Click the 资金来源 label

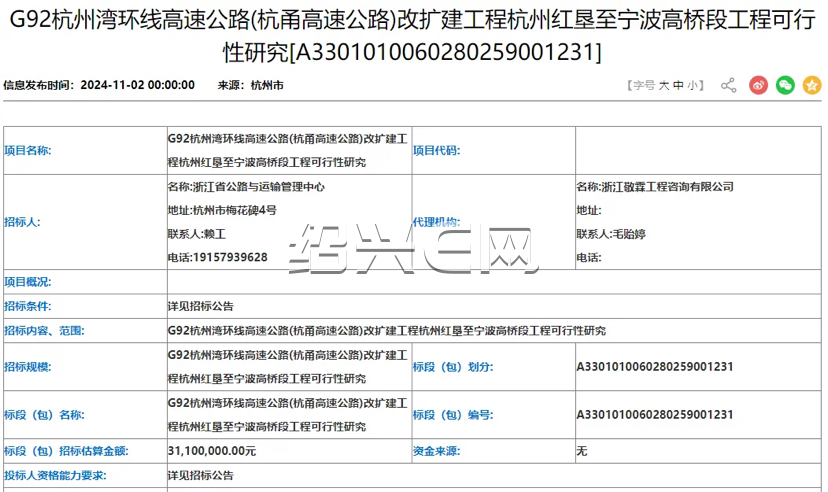(x=437, y=451)
